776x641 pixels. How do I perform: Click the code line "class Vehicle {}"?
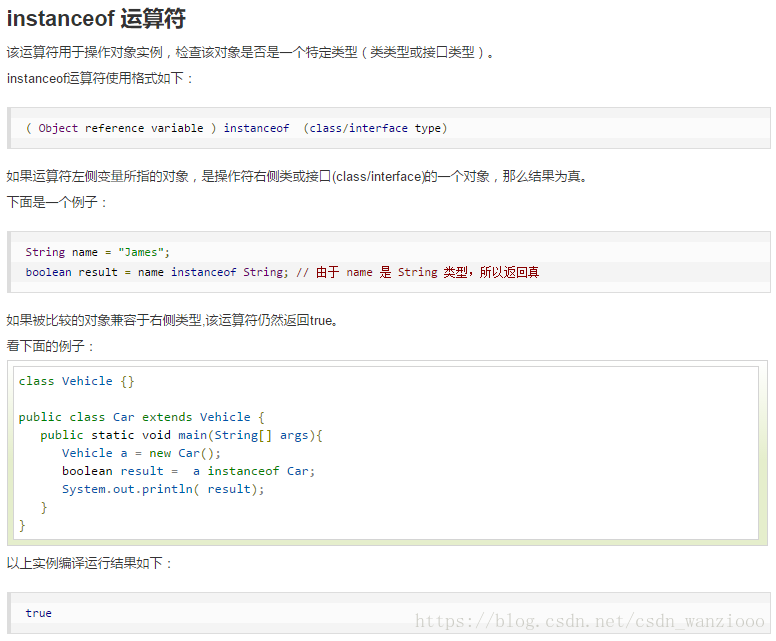pos(77,381)
